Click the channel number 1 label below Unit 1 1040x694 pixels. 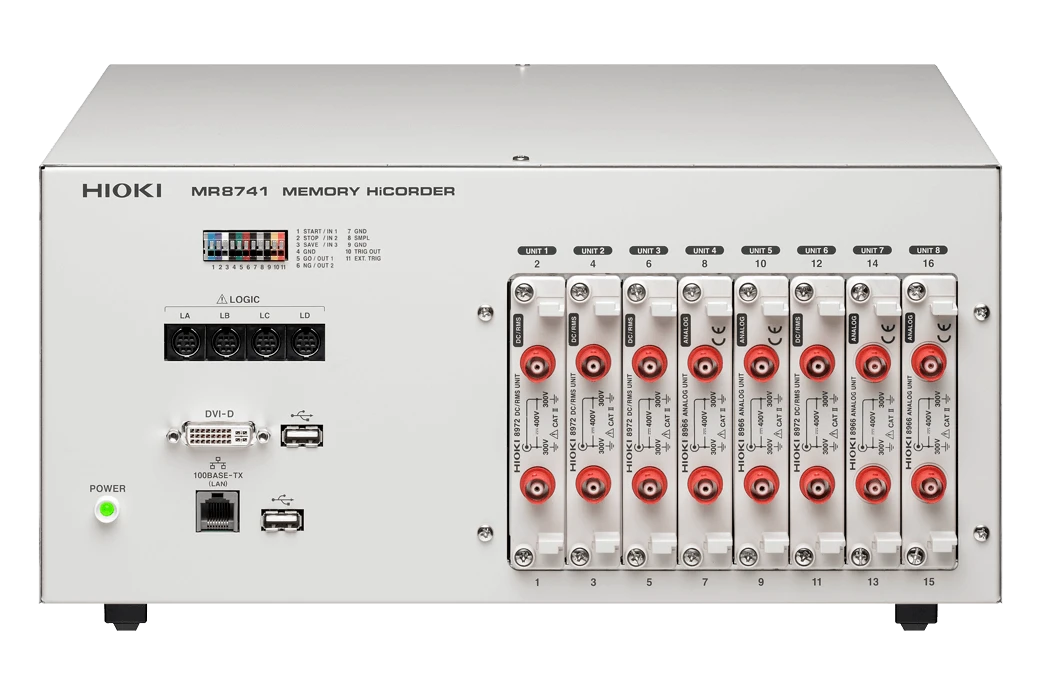tap(537, 582)
